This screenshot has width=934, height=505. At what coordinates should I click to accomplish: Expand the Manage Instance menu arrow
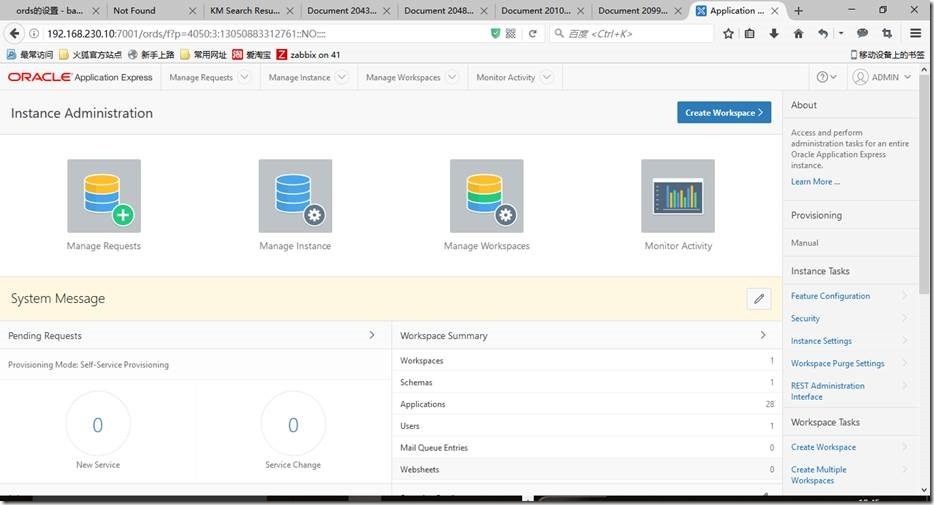pyautogui.click(x=341, y=77)
